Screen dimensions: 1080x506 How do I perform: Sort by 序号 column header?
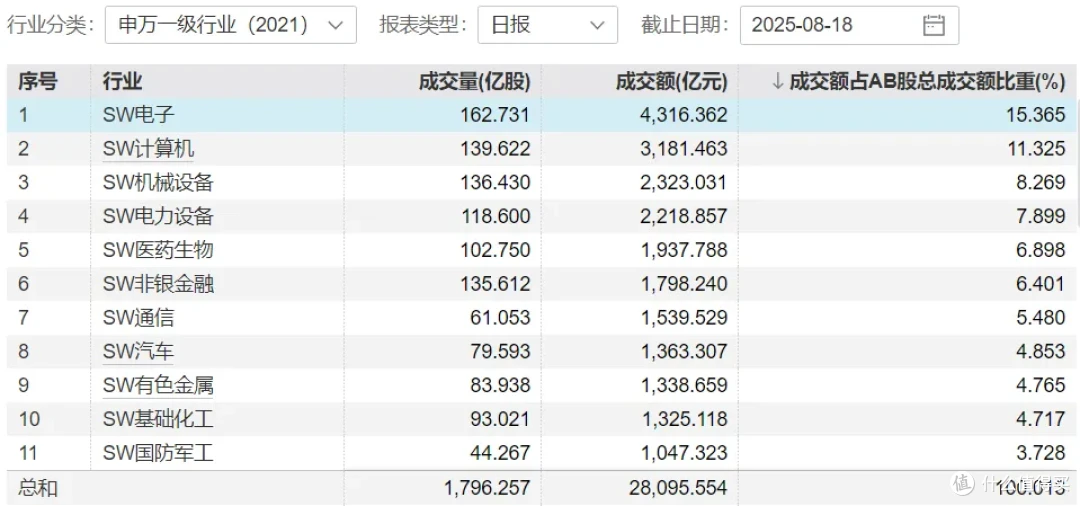coord(38,81)
